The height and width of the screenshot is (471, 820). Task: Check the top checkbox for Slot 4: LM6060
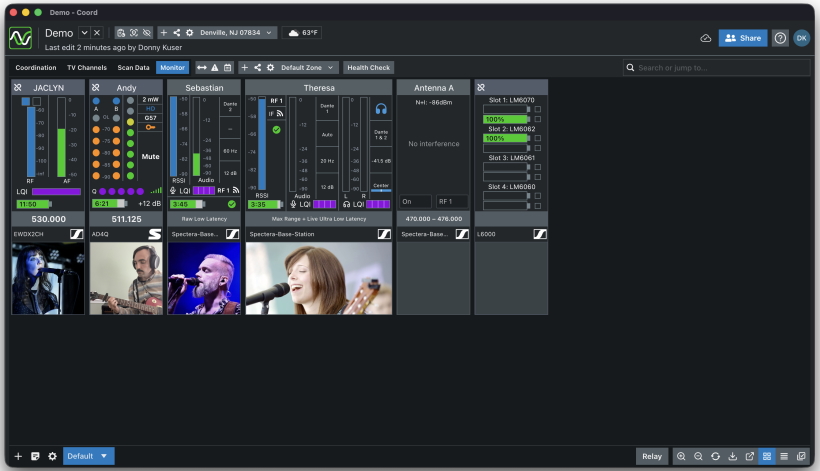click(538, 196)
